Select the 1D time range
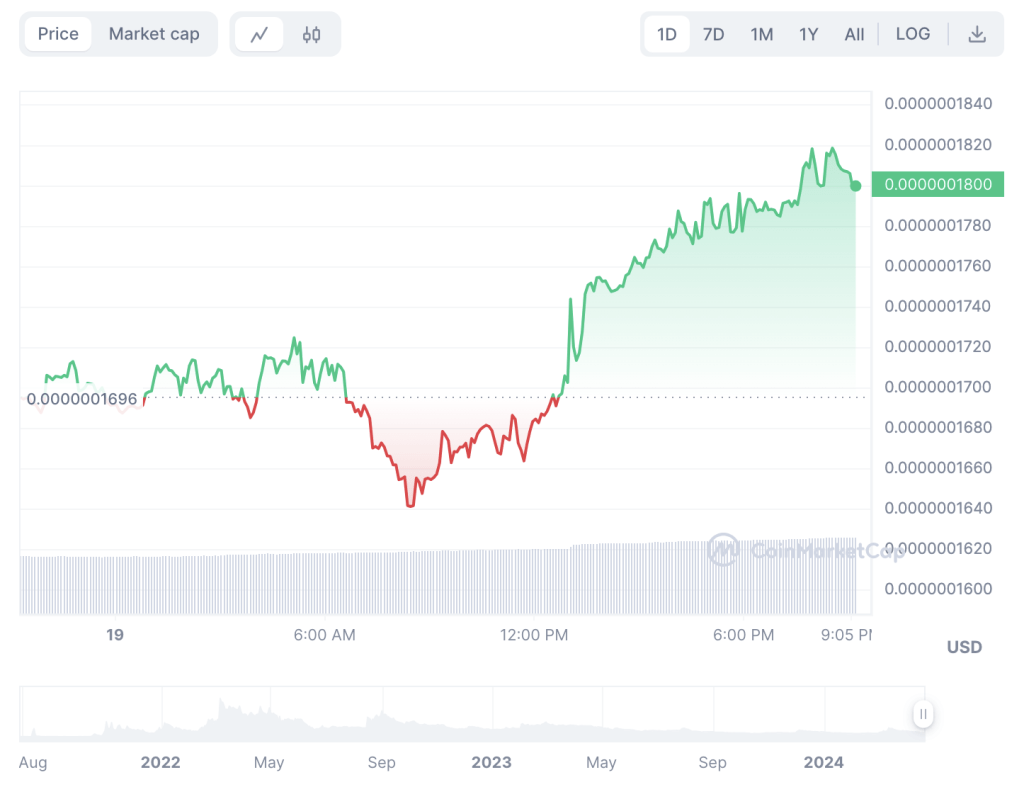The height and width of the screenshot is (787, 1024). 667,34
